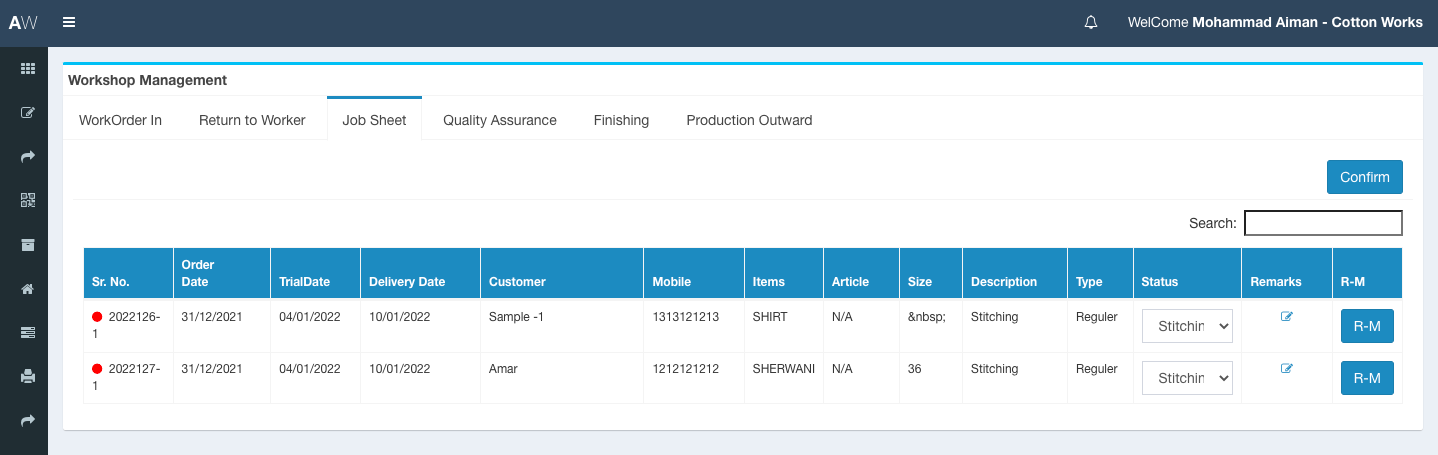
Task: Sort by Items column header
Action: point(784,273)
